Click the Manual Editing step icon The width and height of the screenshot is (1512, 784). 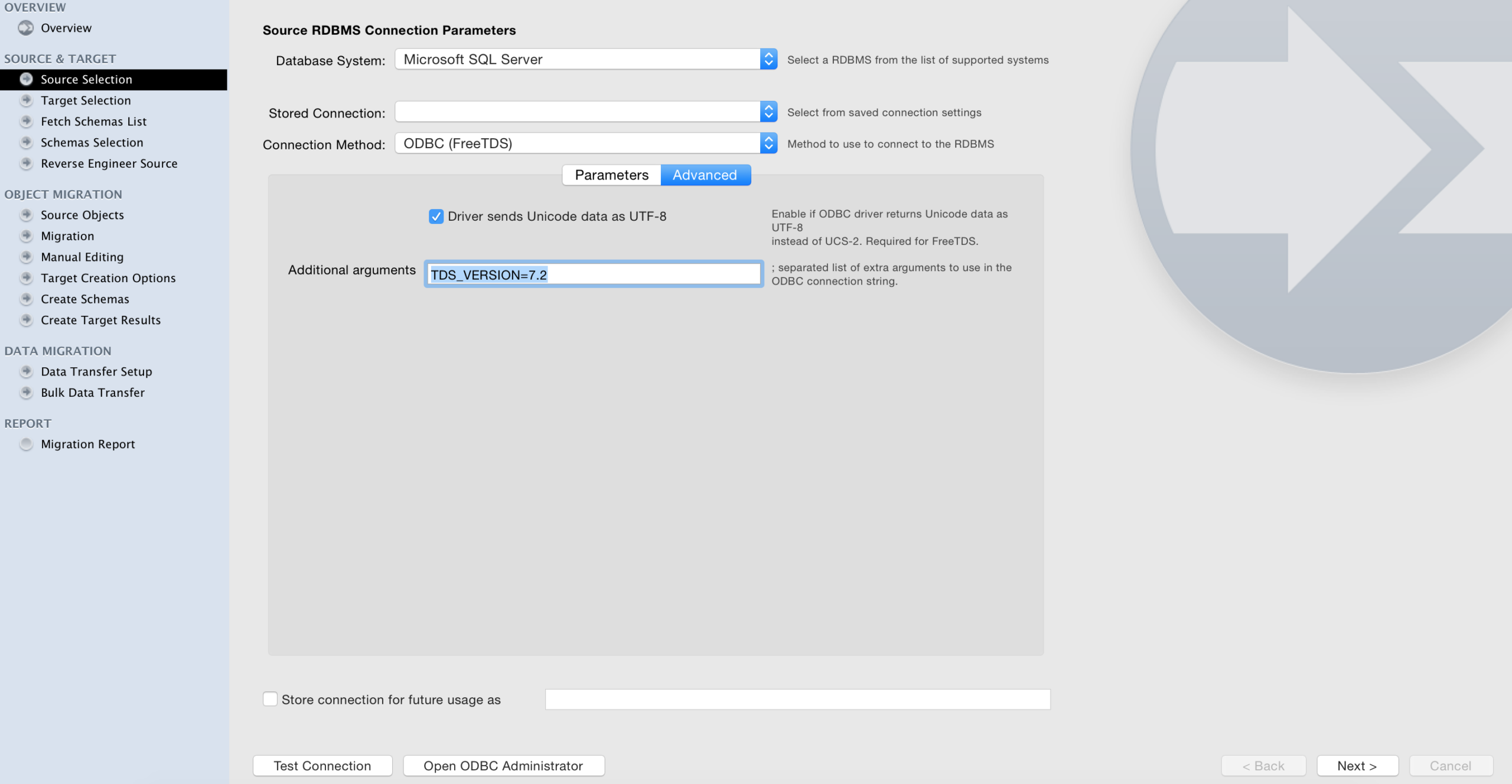pos(26,257)
